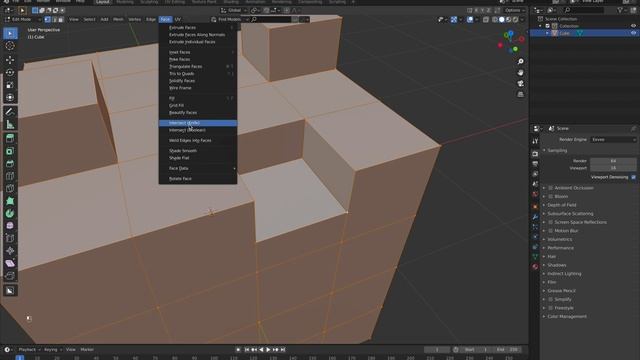The width and height of the screenshot is (640, 360).
Task: Select the Bevel tool
Action: pos(10,163)
